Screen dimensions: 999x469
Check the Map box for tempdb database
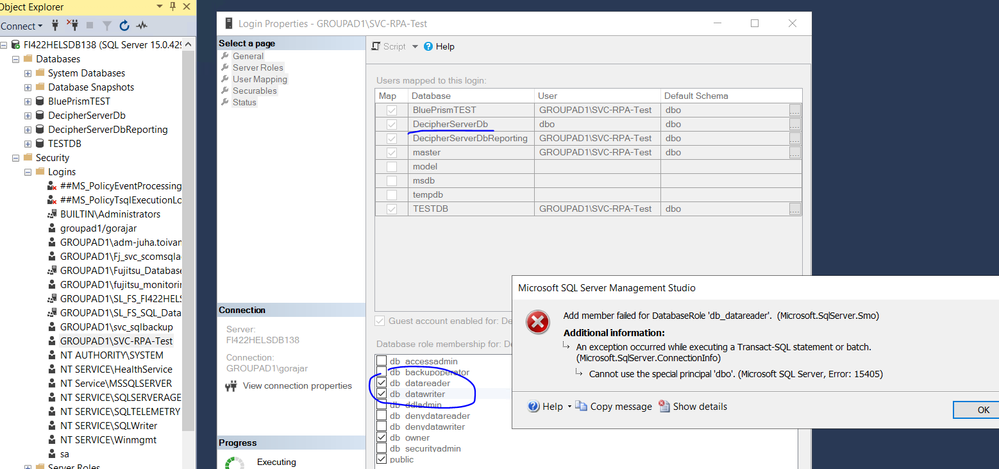tap(391, 194)
